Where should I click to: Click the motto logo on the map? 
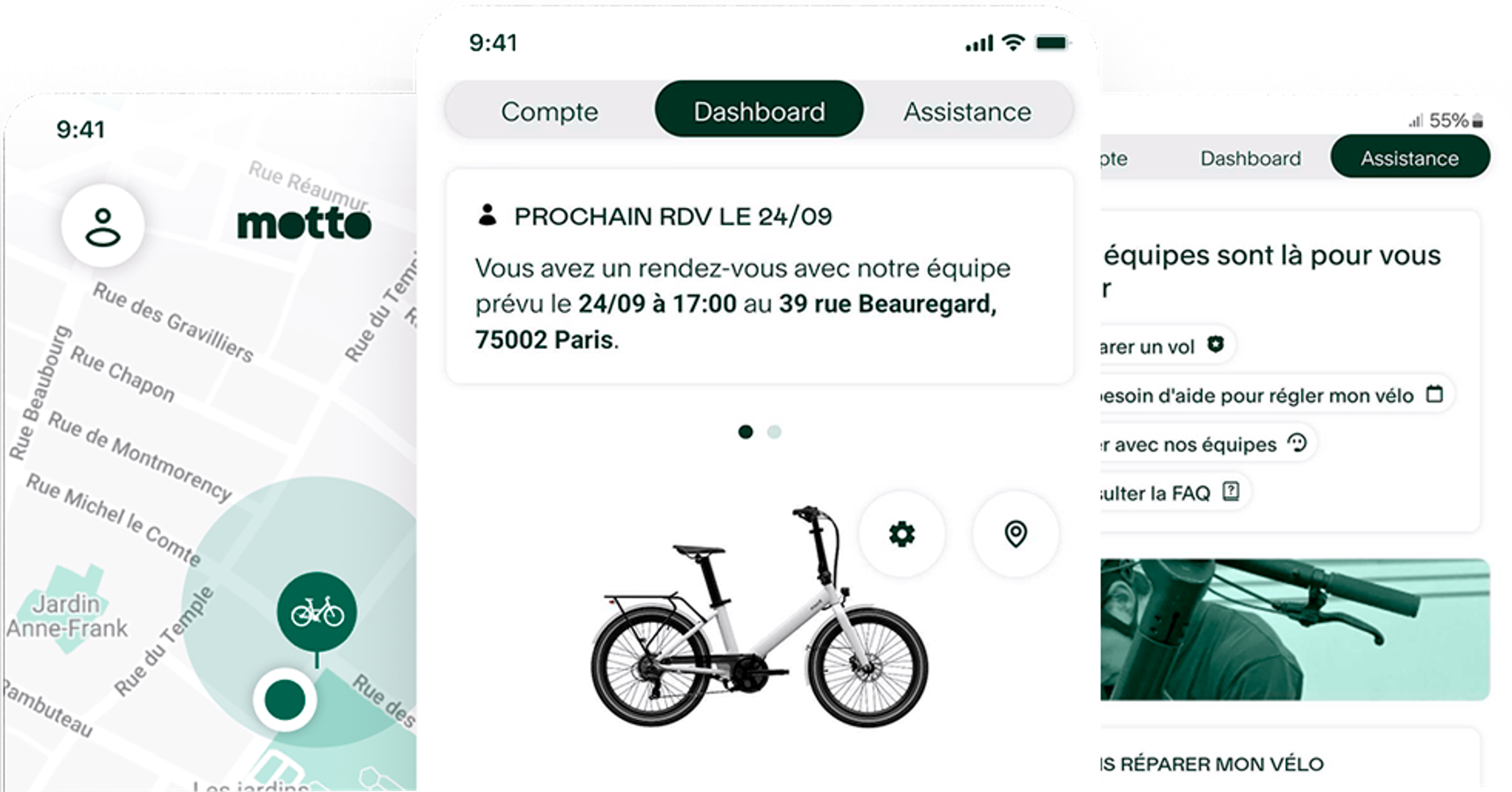(x=304, y=224)
